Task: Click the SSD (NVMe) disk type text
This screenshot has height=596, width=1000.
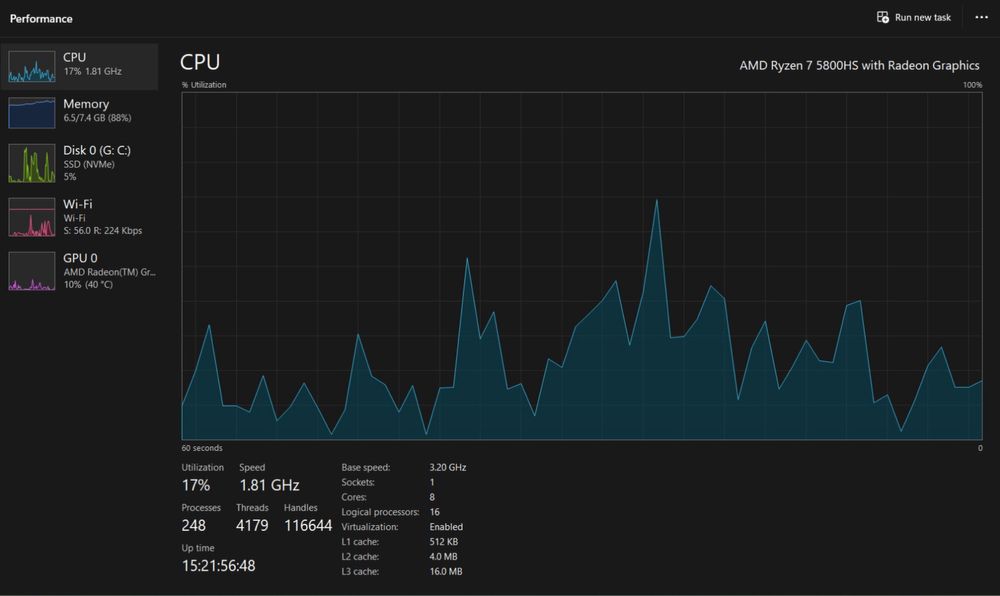Action: [89, 164]
